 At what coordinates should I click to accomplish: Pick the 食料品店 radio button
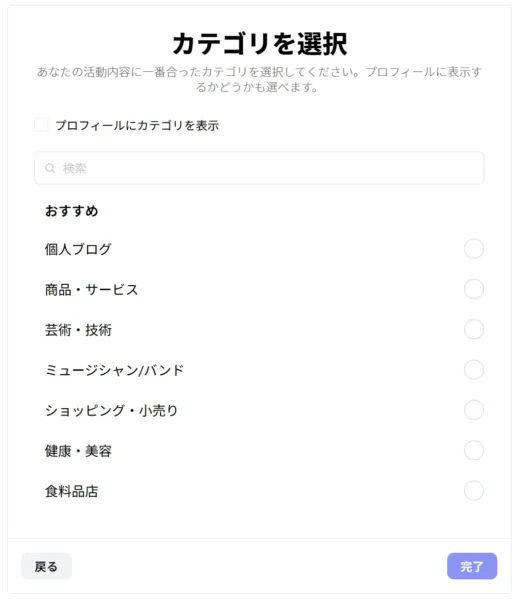tap(474, 491)
